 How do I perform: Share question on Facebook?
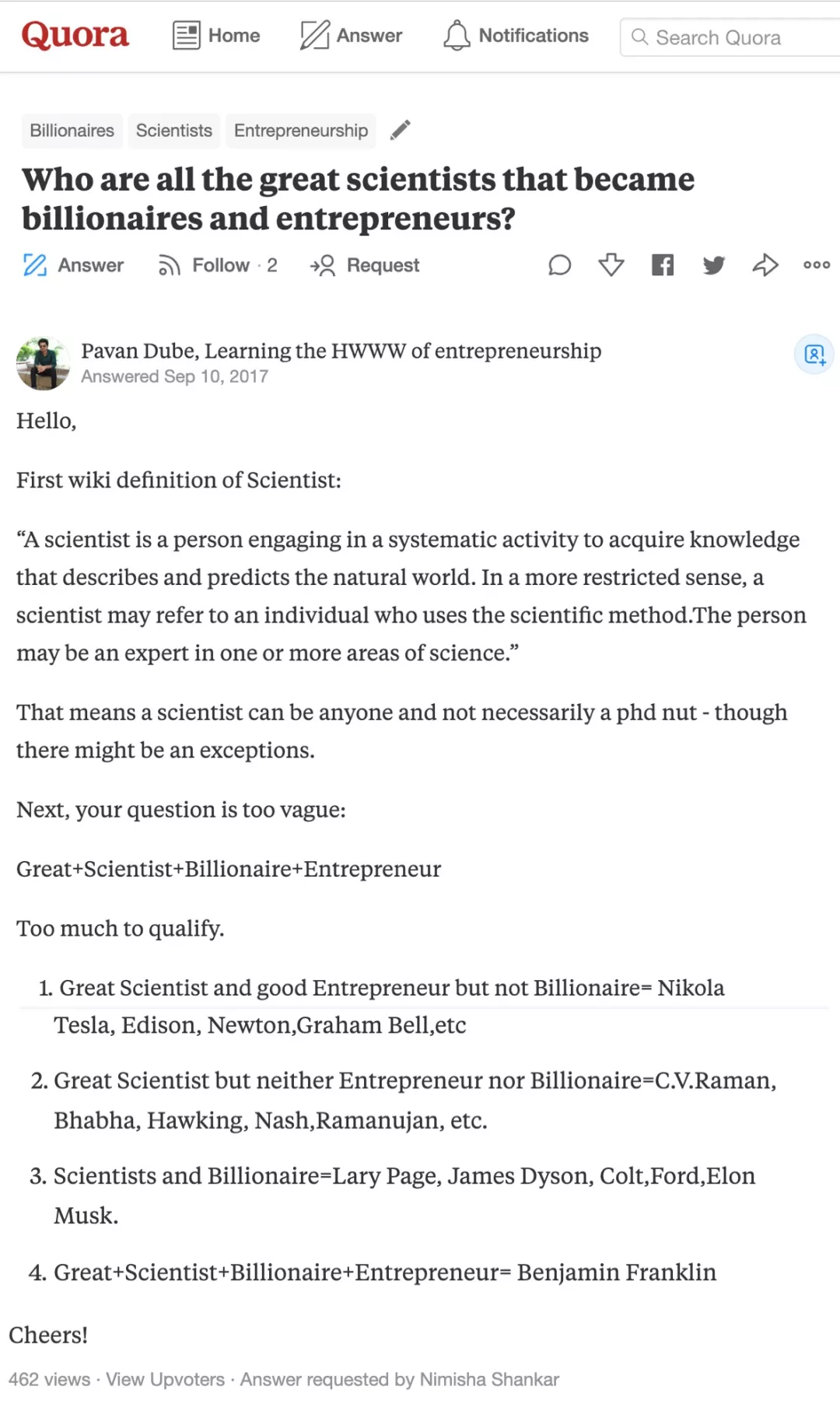[663, 265]
